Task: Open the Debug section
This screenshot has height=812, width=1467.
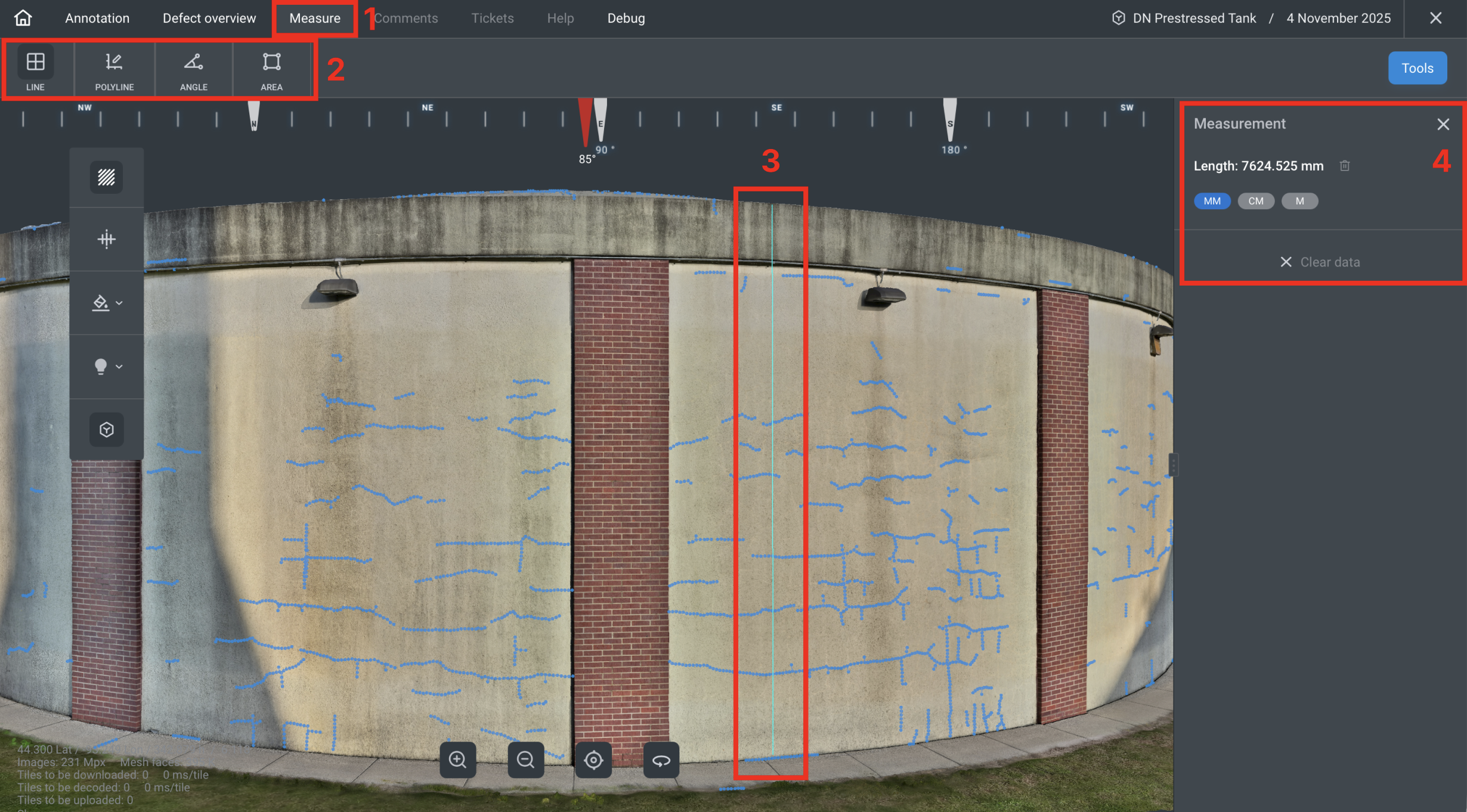Action: click(x=626, y=18)
